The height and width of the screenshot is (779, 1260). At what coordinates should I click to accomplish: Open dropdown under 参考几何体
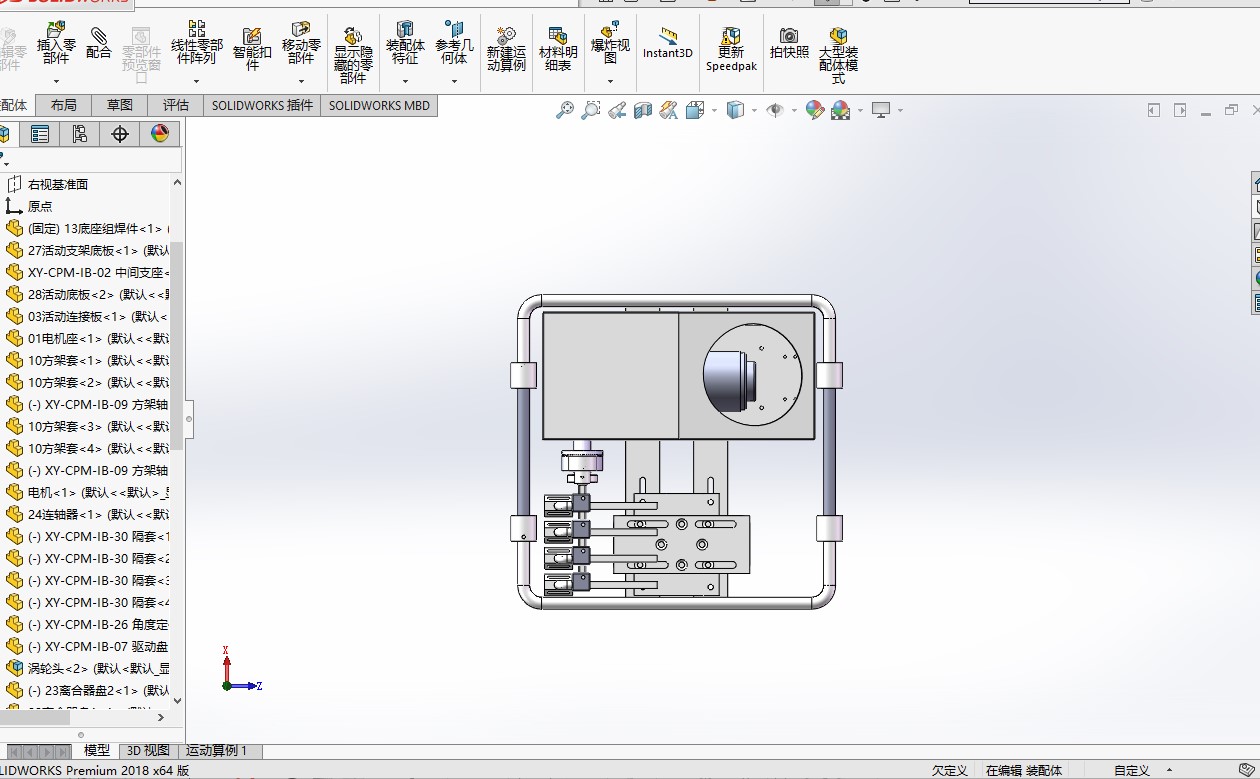454,82
